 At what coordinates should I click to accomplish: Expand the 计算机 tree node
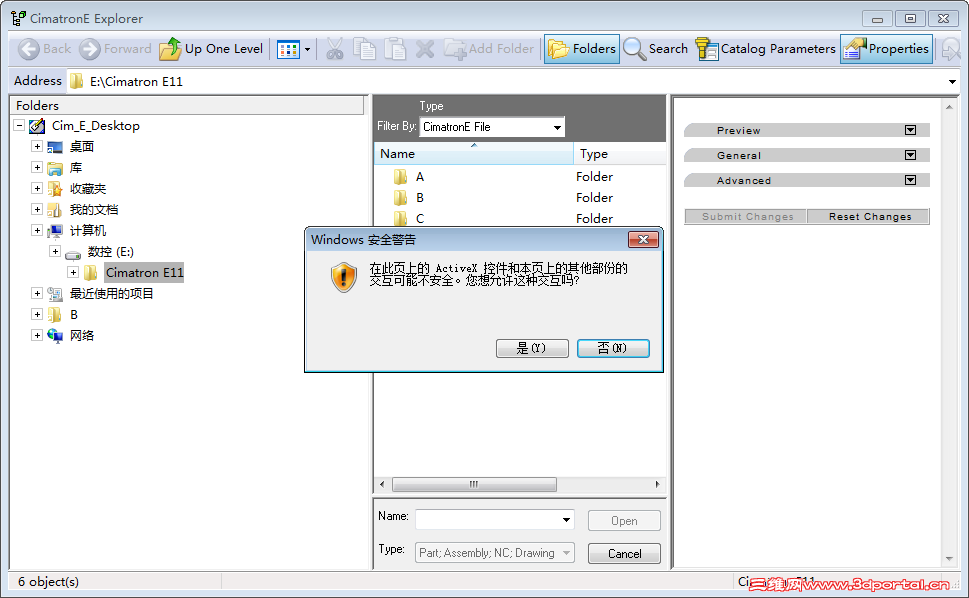pyautogui.click(x=37, y=230)
